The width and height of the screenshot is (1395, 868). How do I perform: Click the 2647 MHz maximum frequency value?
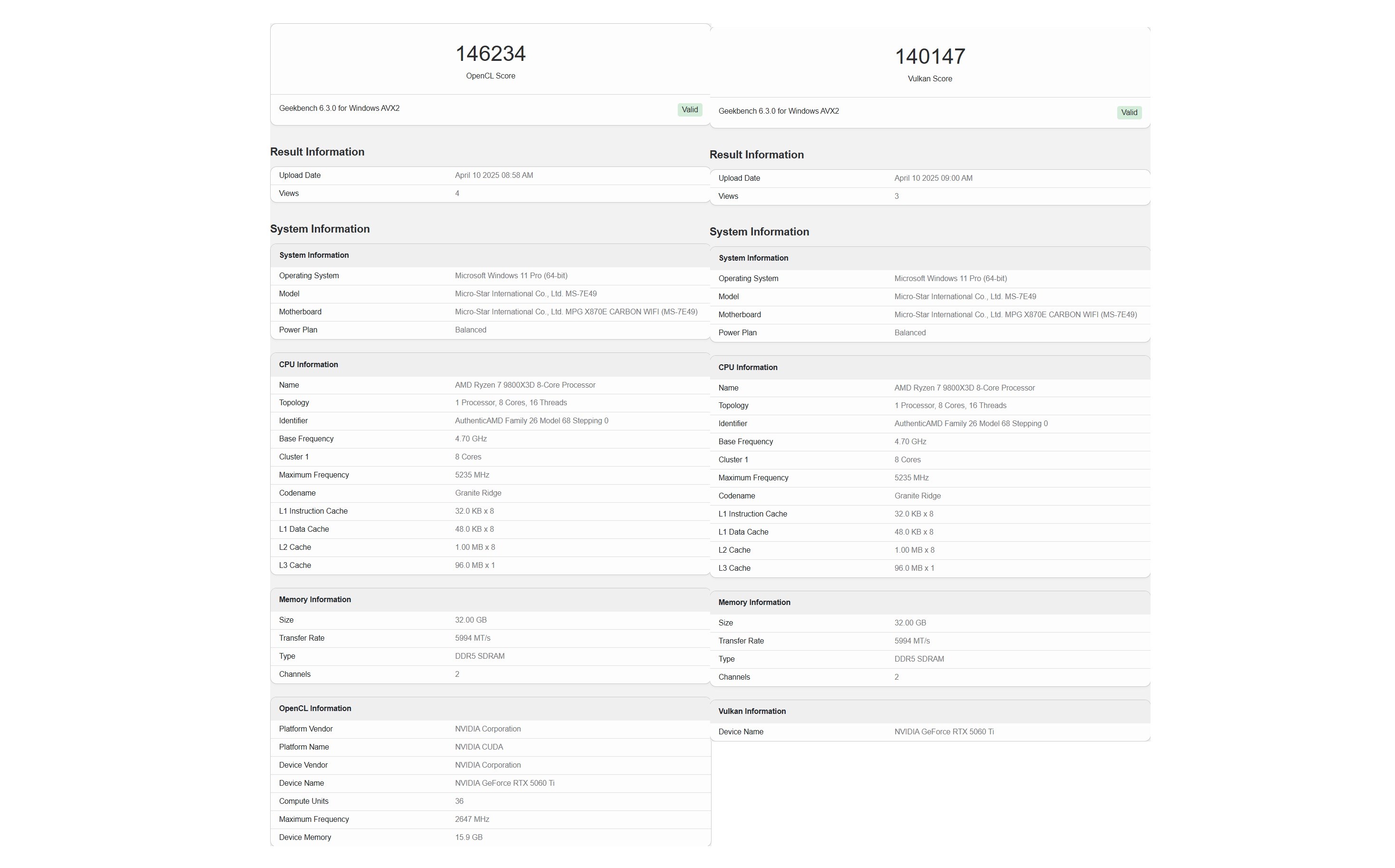[x=471, y=819]
